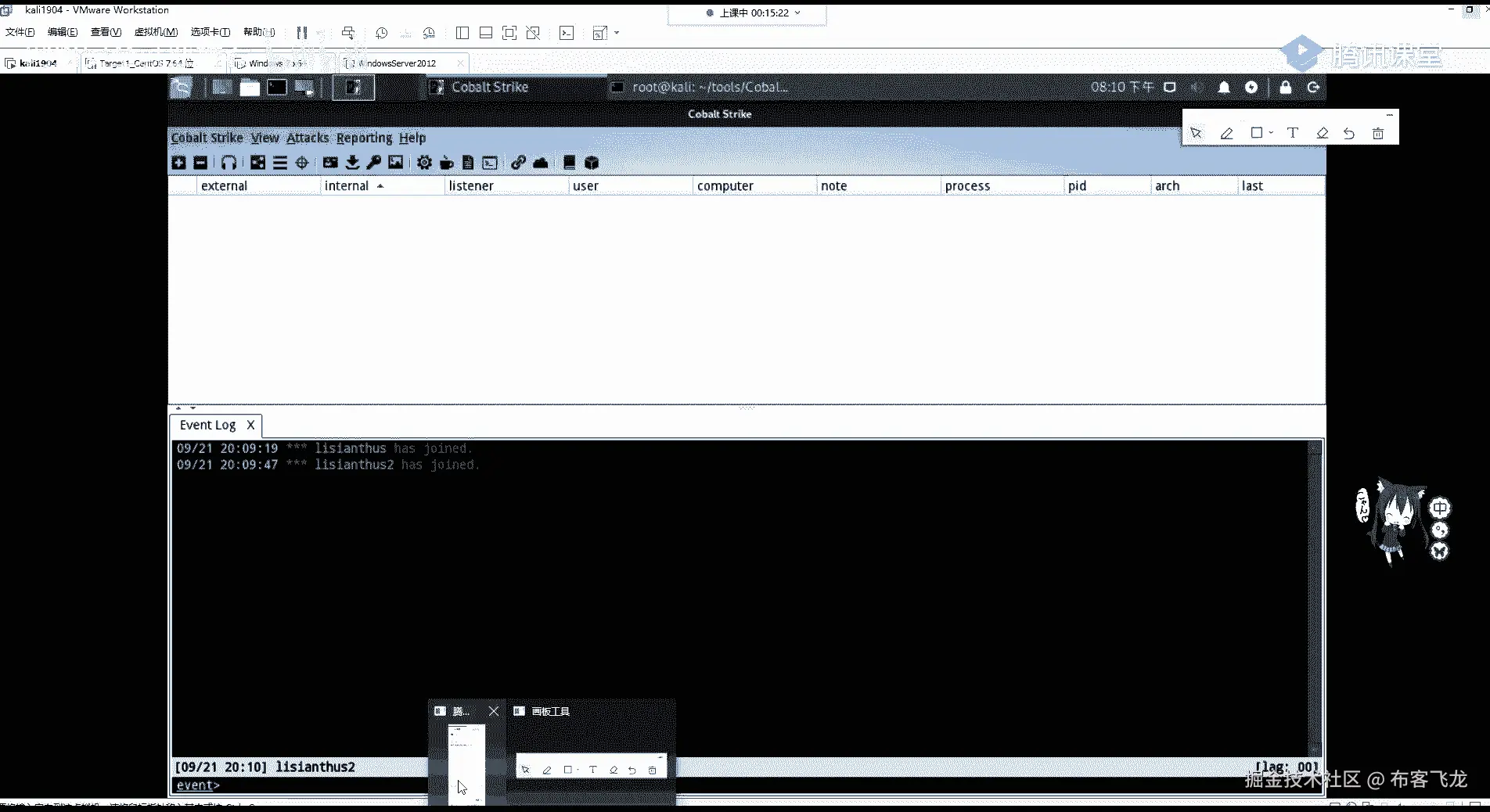Open the VMware 选项卡(T) menu

[x=211, y=32]
